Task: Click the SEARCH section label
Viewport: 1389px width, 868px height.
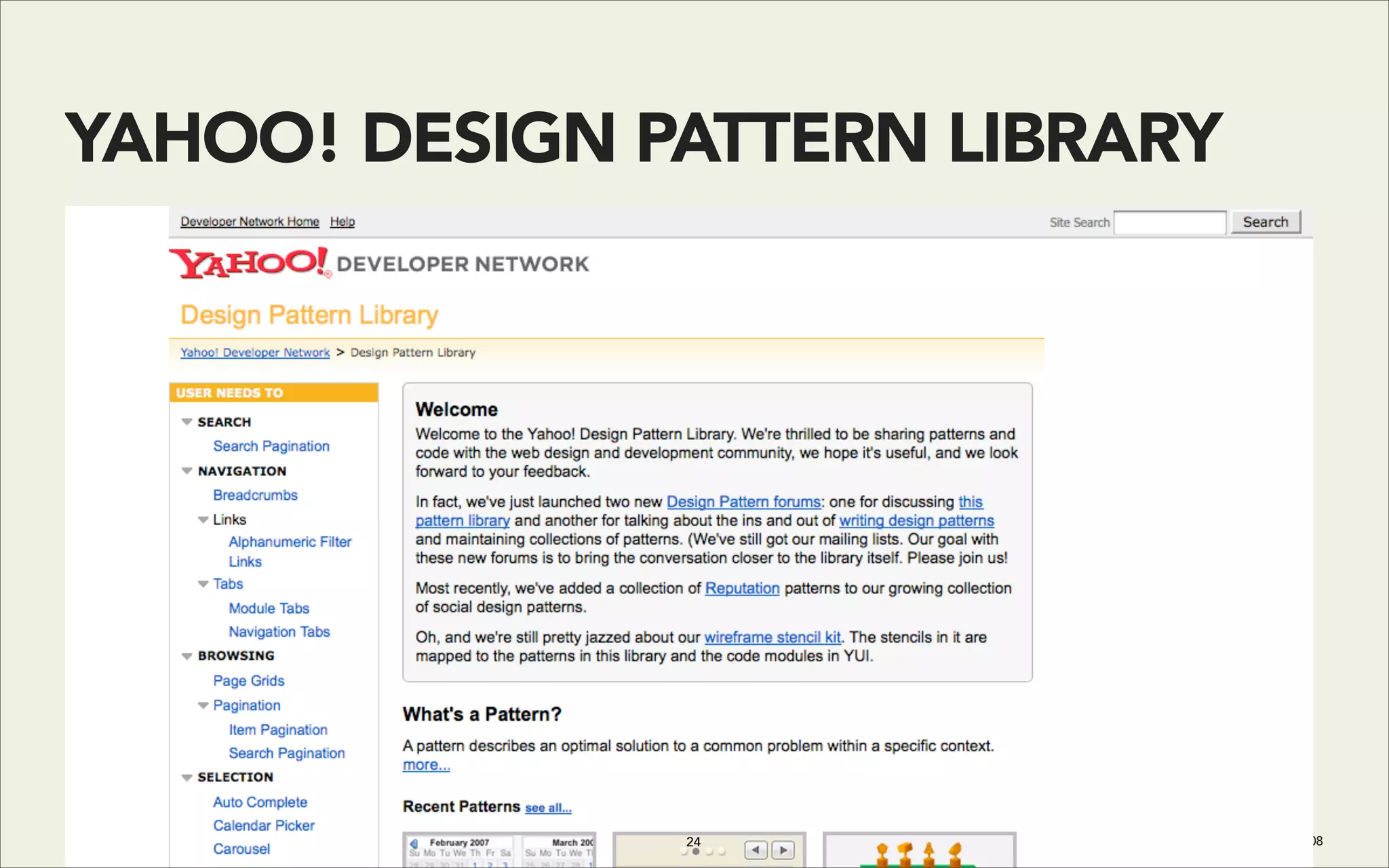Action: [224, 422]
